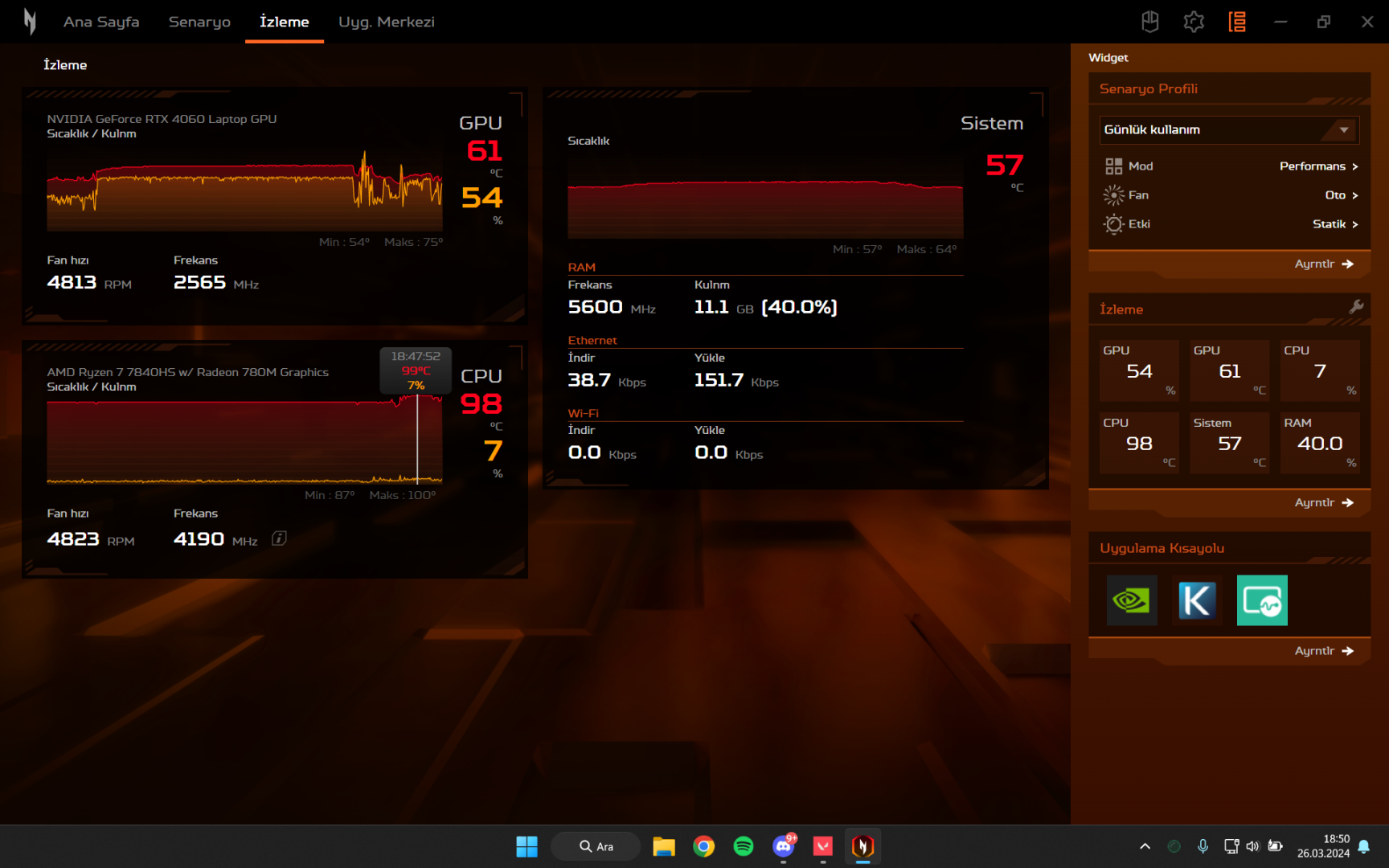
Task: Click the volume icon in the system tray
Action: [1252, 846]
